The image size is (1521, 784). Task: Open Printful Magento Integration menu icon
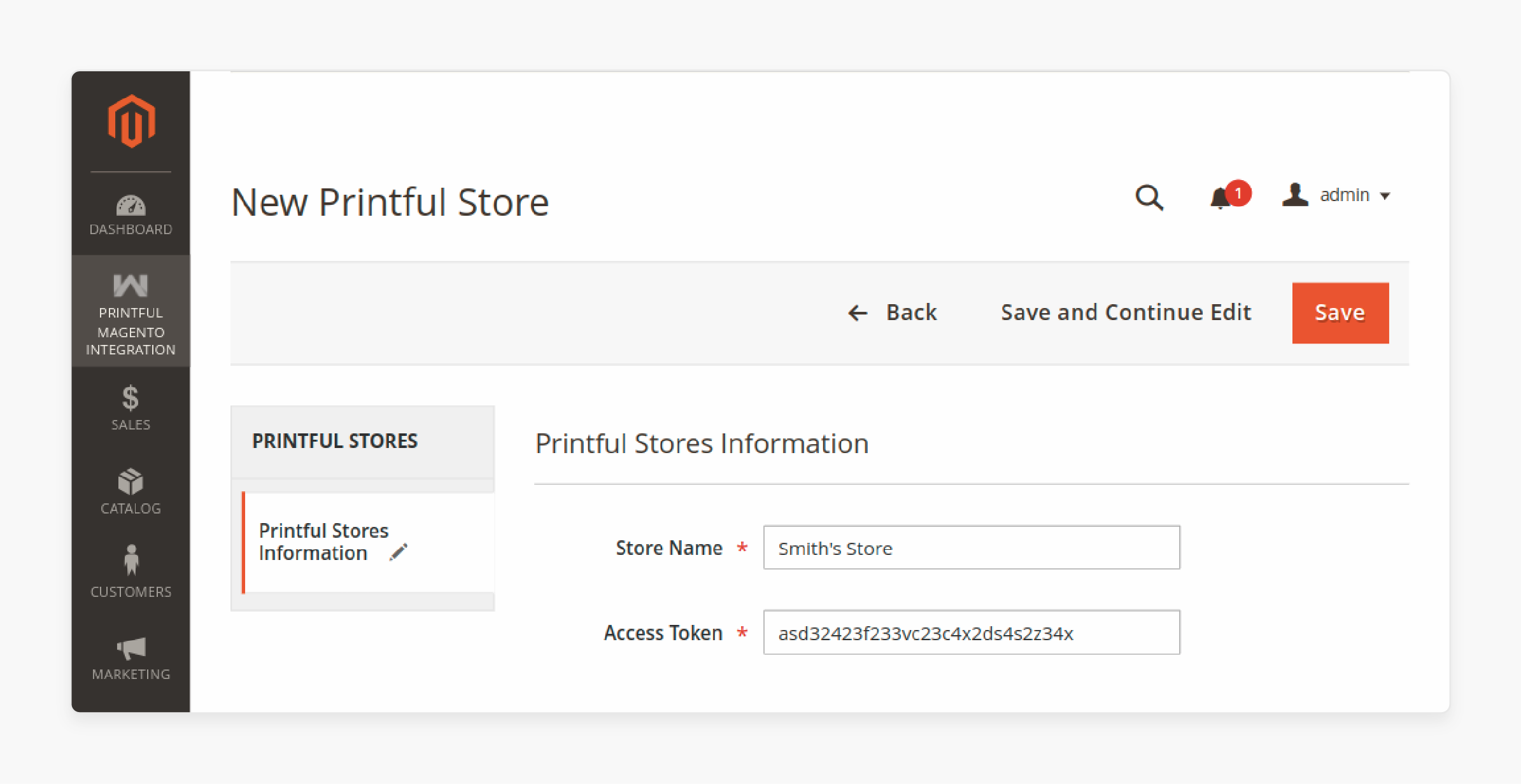click(131, 285)
